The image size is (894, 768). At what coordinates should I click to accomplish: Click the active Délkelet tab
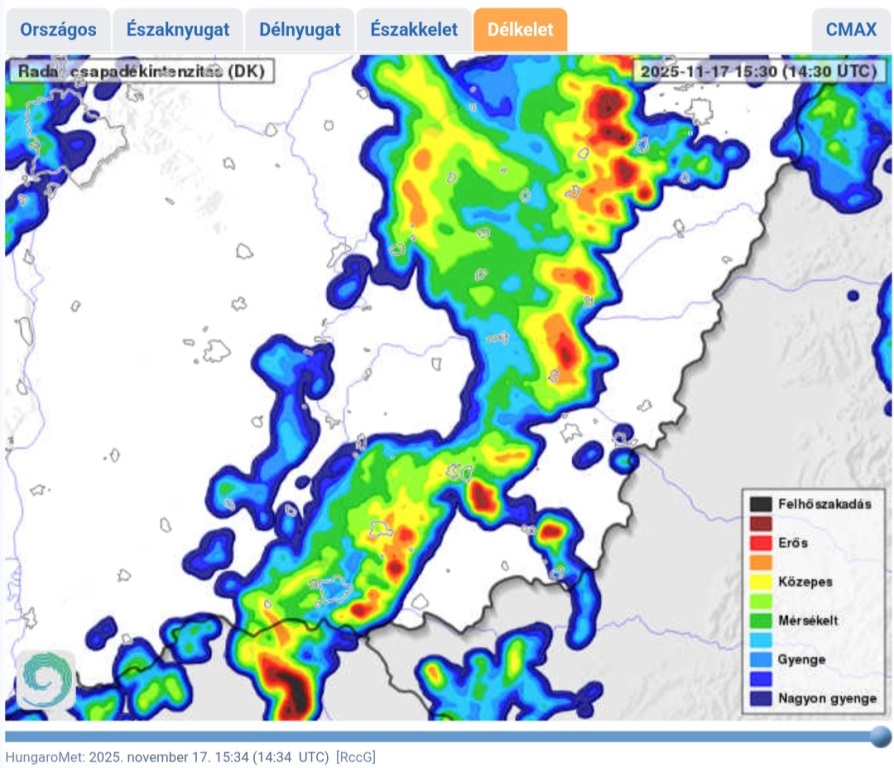pyautogui.click(x=520, y=30)
